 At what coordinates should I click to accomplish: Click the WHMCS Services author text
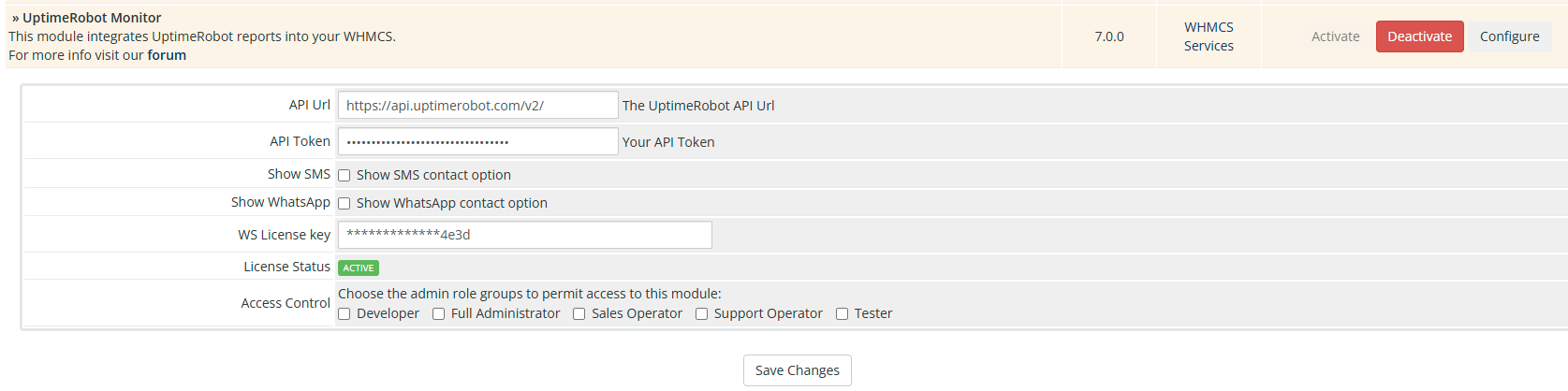pos(1209,36)
